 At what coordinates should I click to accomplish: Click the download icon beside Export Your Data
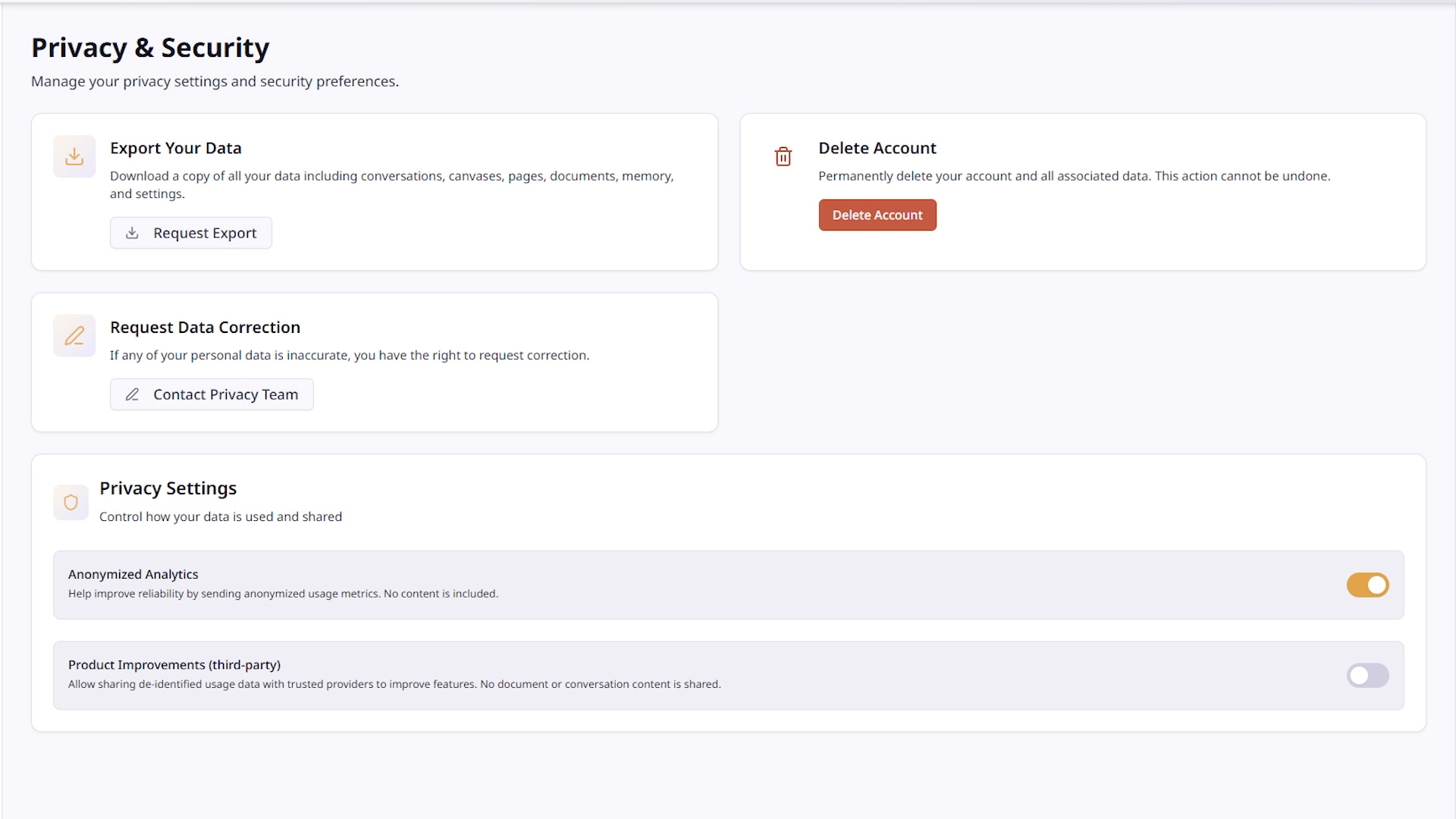click(x=74, y=156)
